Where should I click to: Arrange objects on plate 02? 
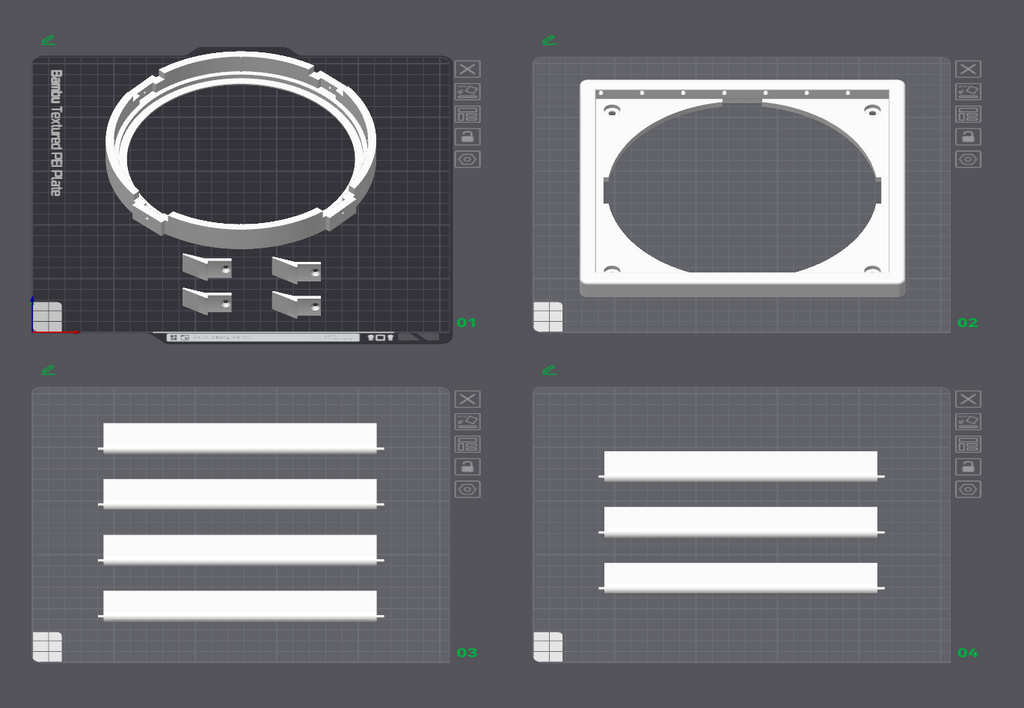pos(968,114)
